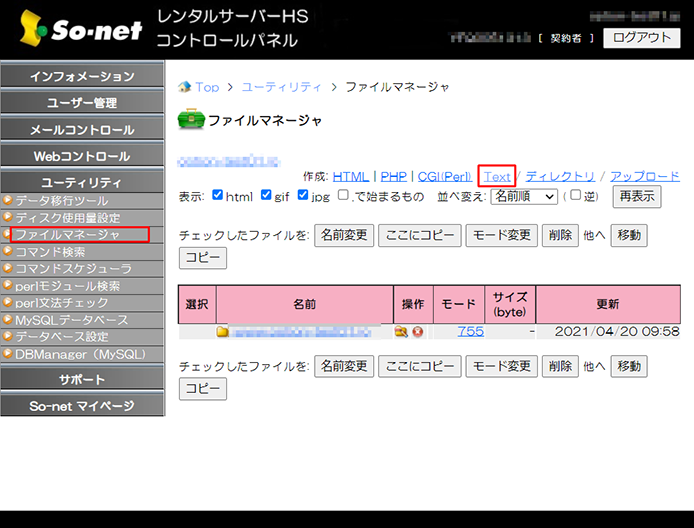The height and width of the screenshot is (528, 694).
Task: Click the green toolbox File Manager icon
Action: pos(190,120)
